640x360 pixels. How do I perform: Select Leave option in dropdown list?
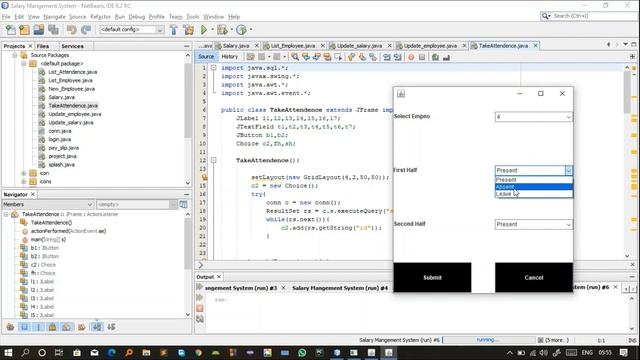pyautogui.click(x=533, y=193)
